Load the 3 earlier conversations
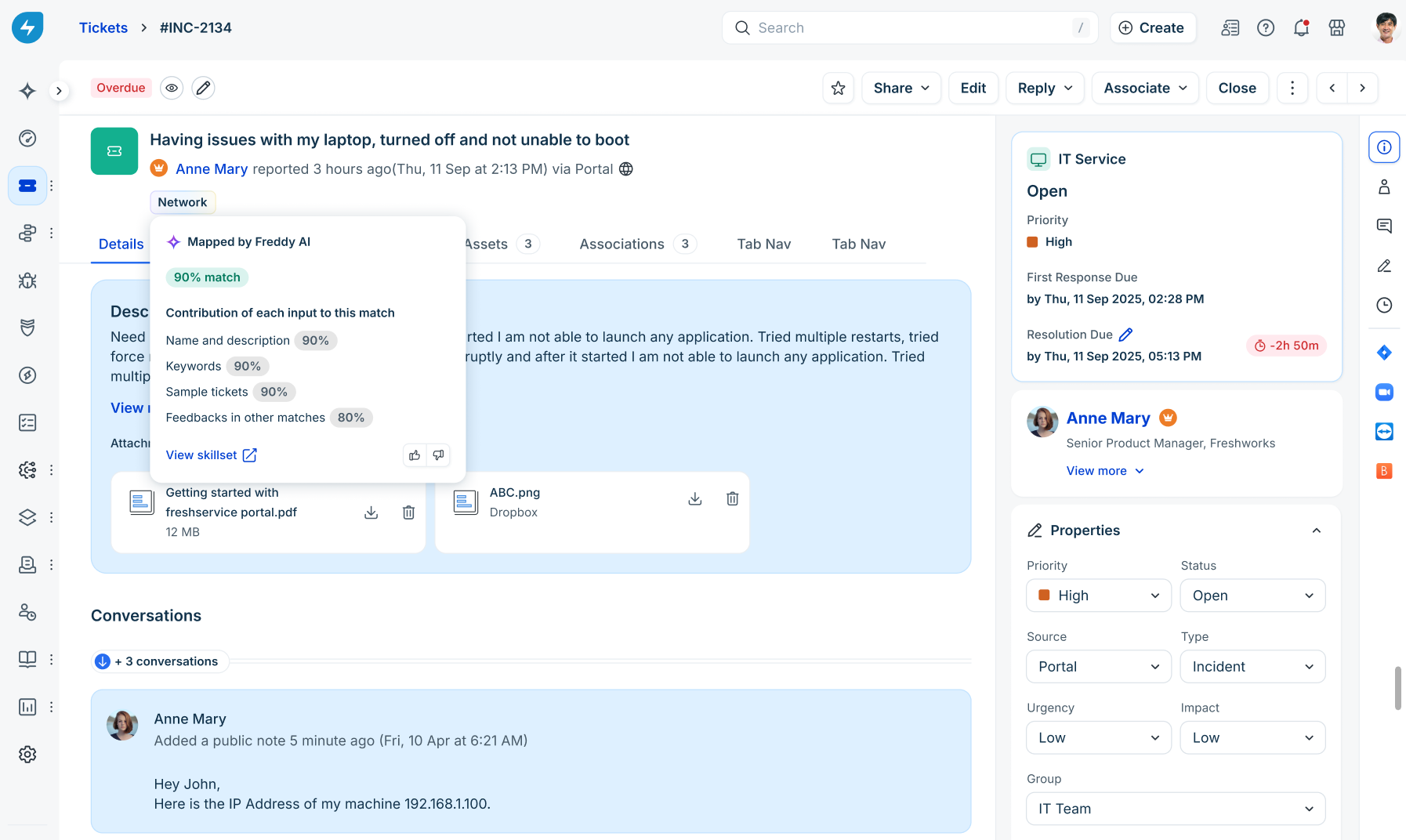 click(x=160, y=661)
